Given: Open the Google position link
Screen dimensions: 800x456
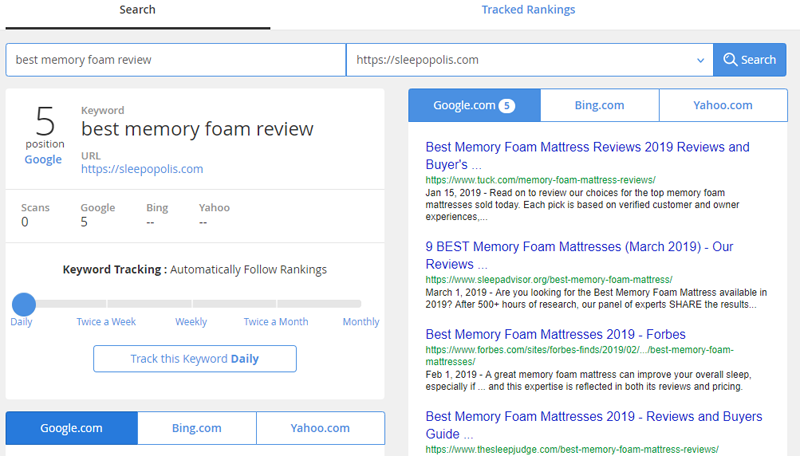Looking at the screenshot, I should coord(43,159).
